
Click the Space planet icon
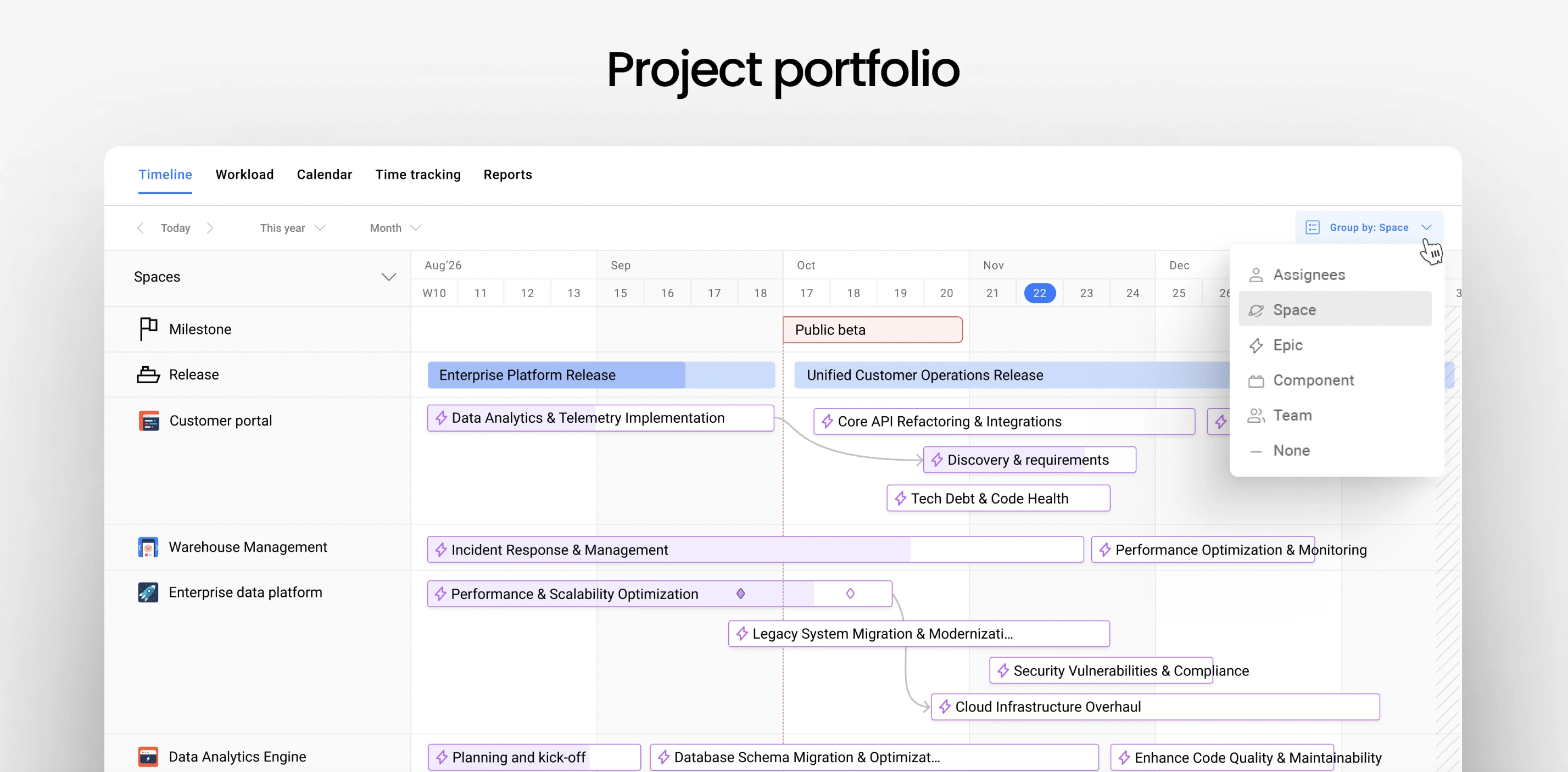click(x=1255, y=310)
